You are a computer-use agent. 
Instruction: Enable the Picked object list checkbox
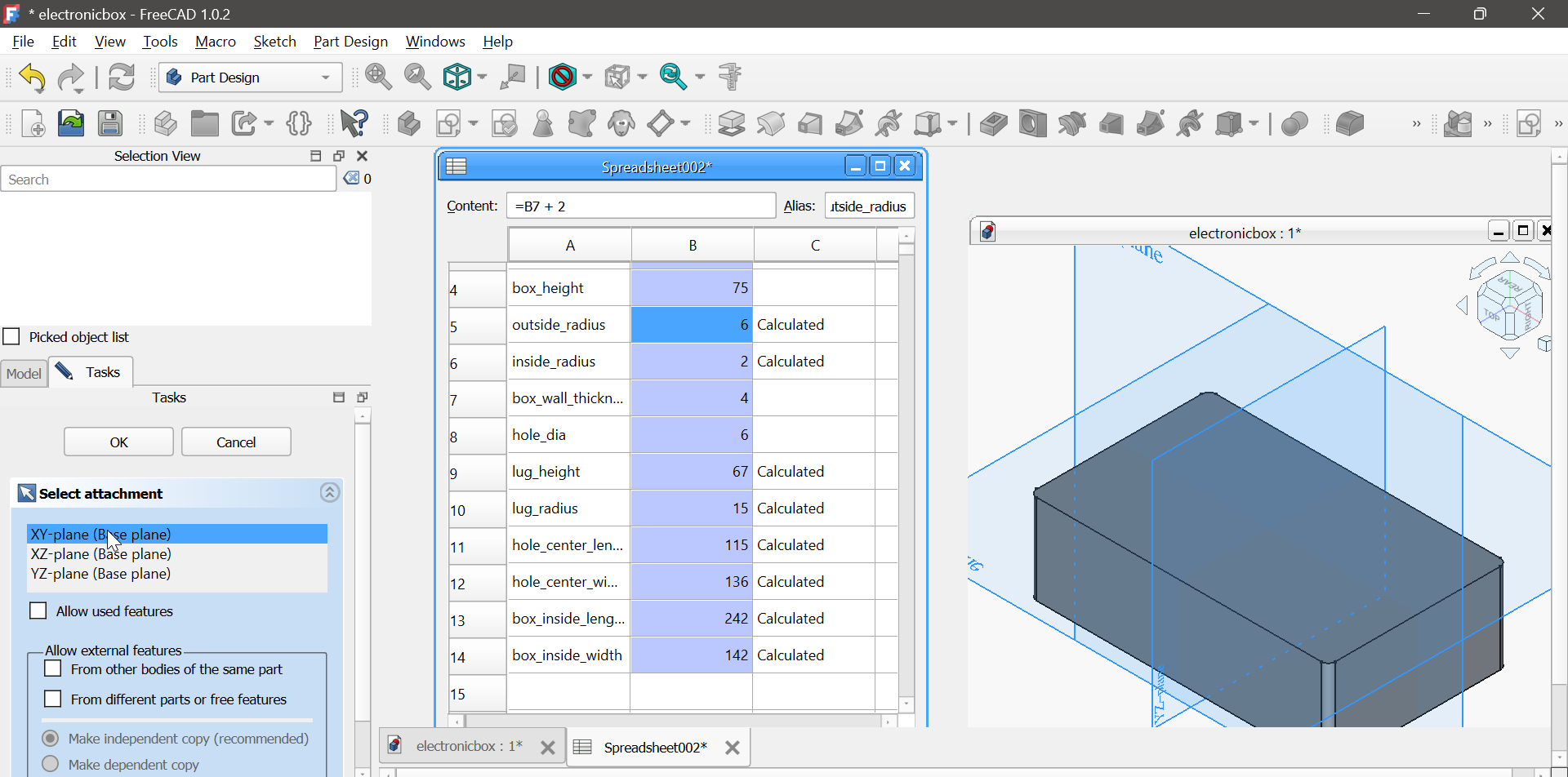pos(11,337)
